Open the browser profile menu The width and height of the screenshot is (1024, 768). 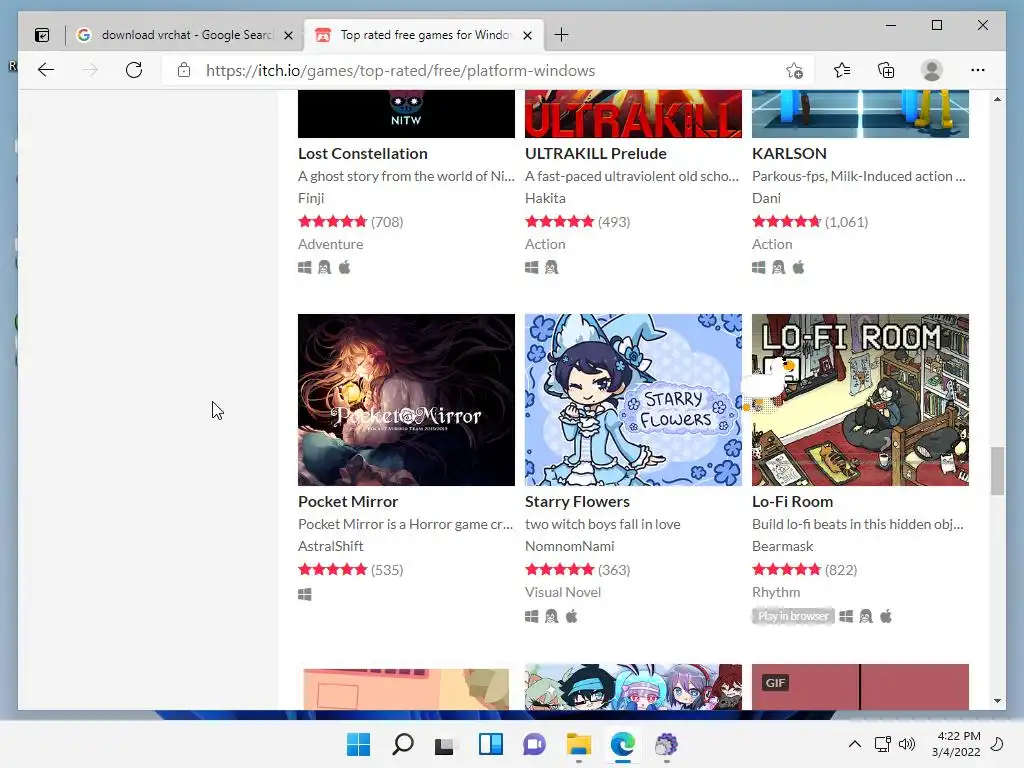(x=932, y=70)
